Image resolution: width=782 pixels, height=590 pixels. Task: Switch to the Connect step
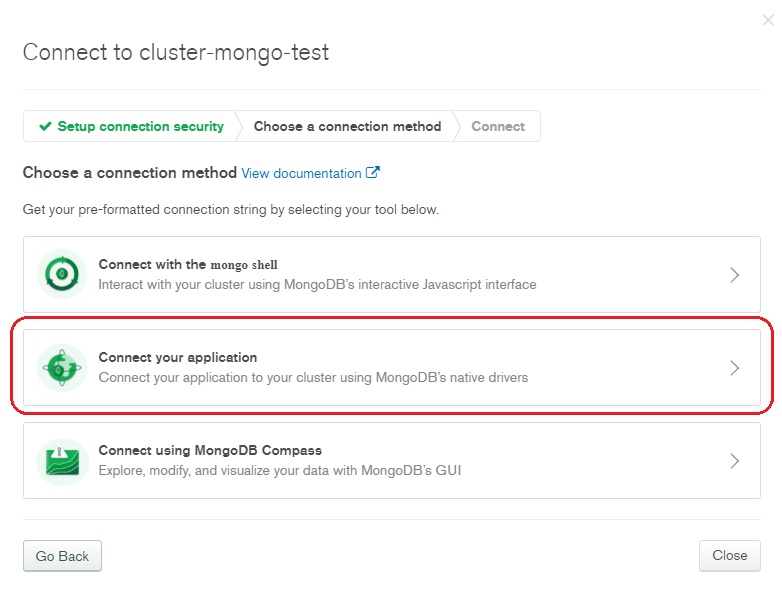click(498, 126)
